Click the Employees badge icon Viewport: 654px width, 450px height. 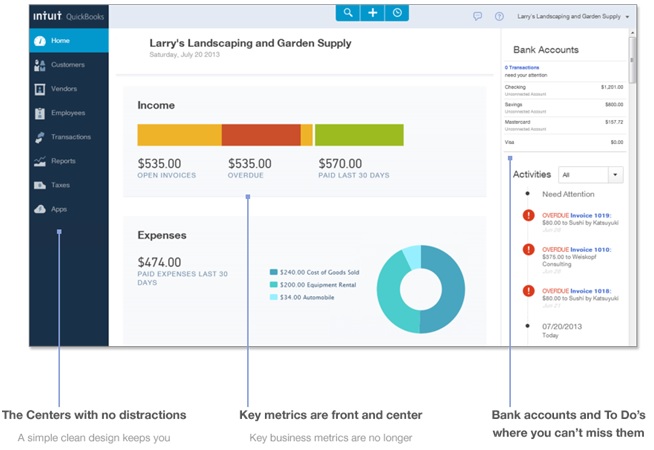(40, 113)
